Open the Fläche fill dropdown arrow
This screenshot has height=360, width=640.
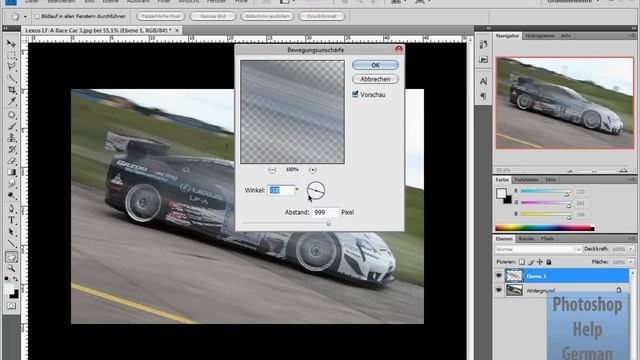[x=631, y=262]
